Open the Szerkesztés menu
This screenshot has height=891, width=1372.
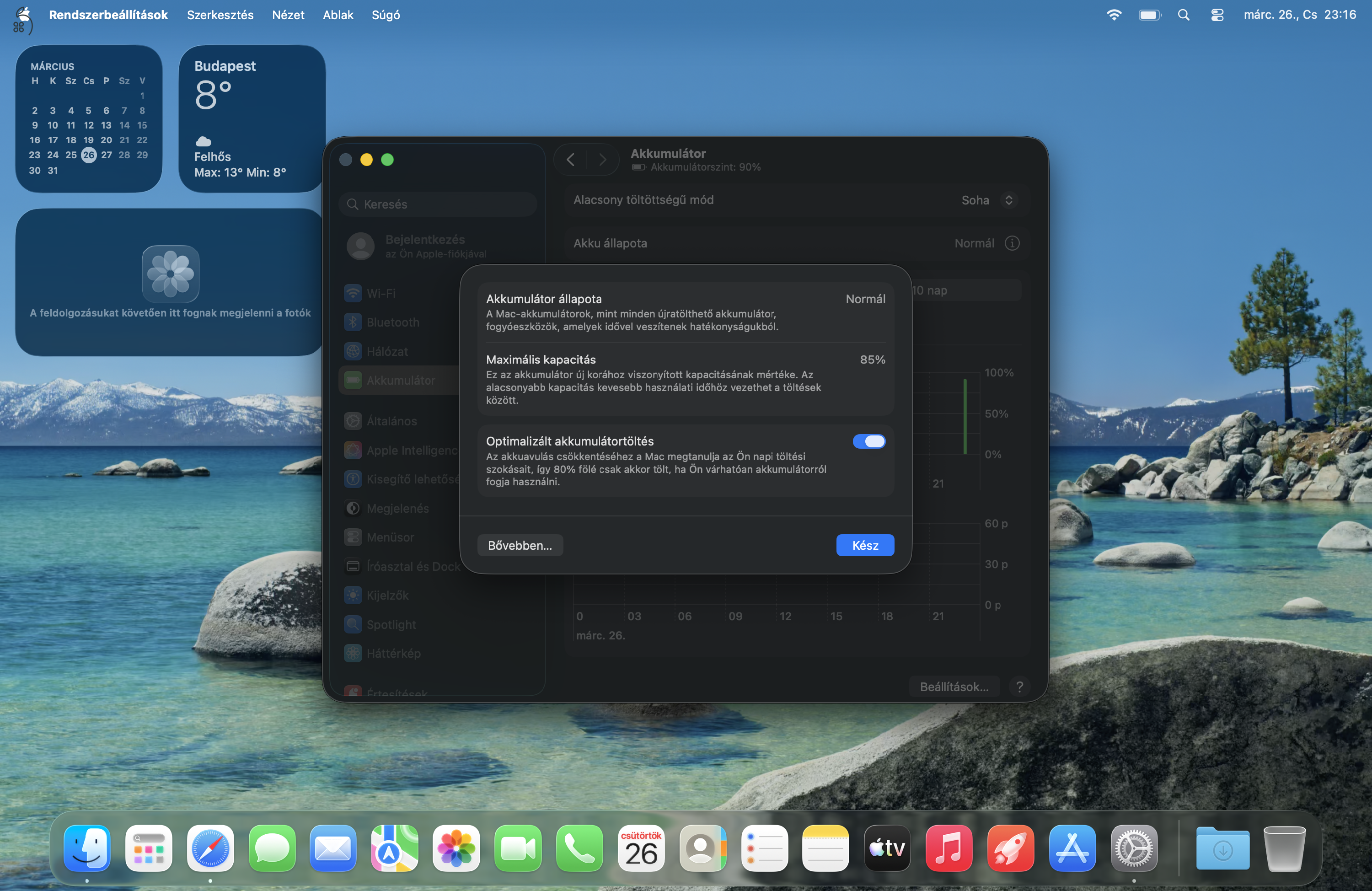(220, 15)
